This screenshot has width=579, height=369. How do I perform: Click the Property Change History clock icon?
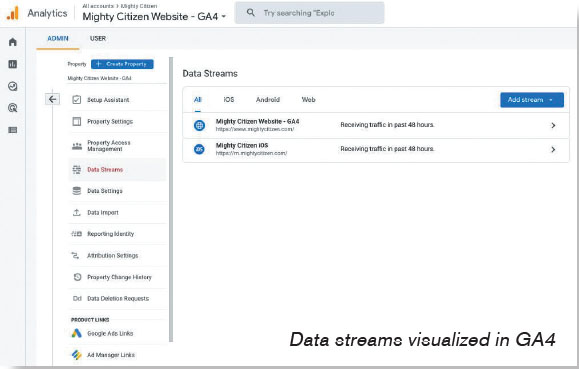(77, 277)
